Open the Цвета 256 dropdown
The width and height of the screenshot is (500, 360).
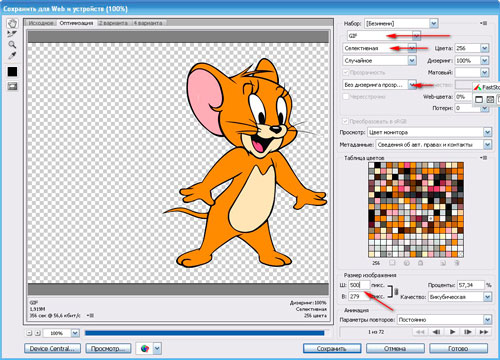(x=485, y=48)
